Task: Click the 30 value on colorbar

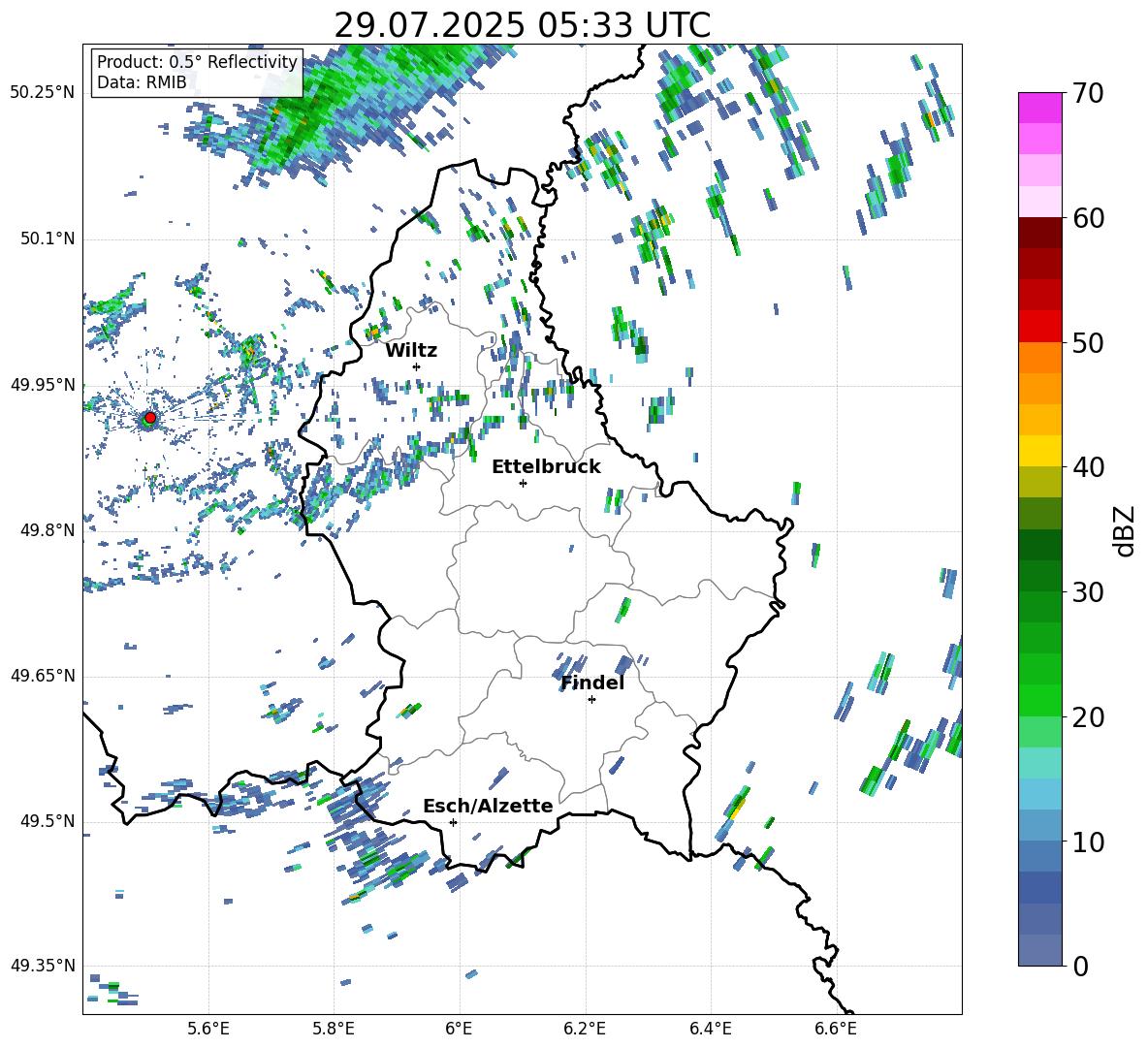Action: [1088, 592]
